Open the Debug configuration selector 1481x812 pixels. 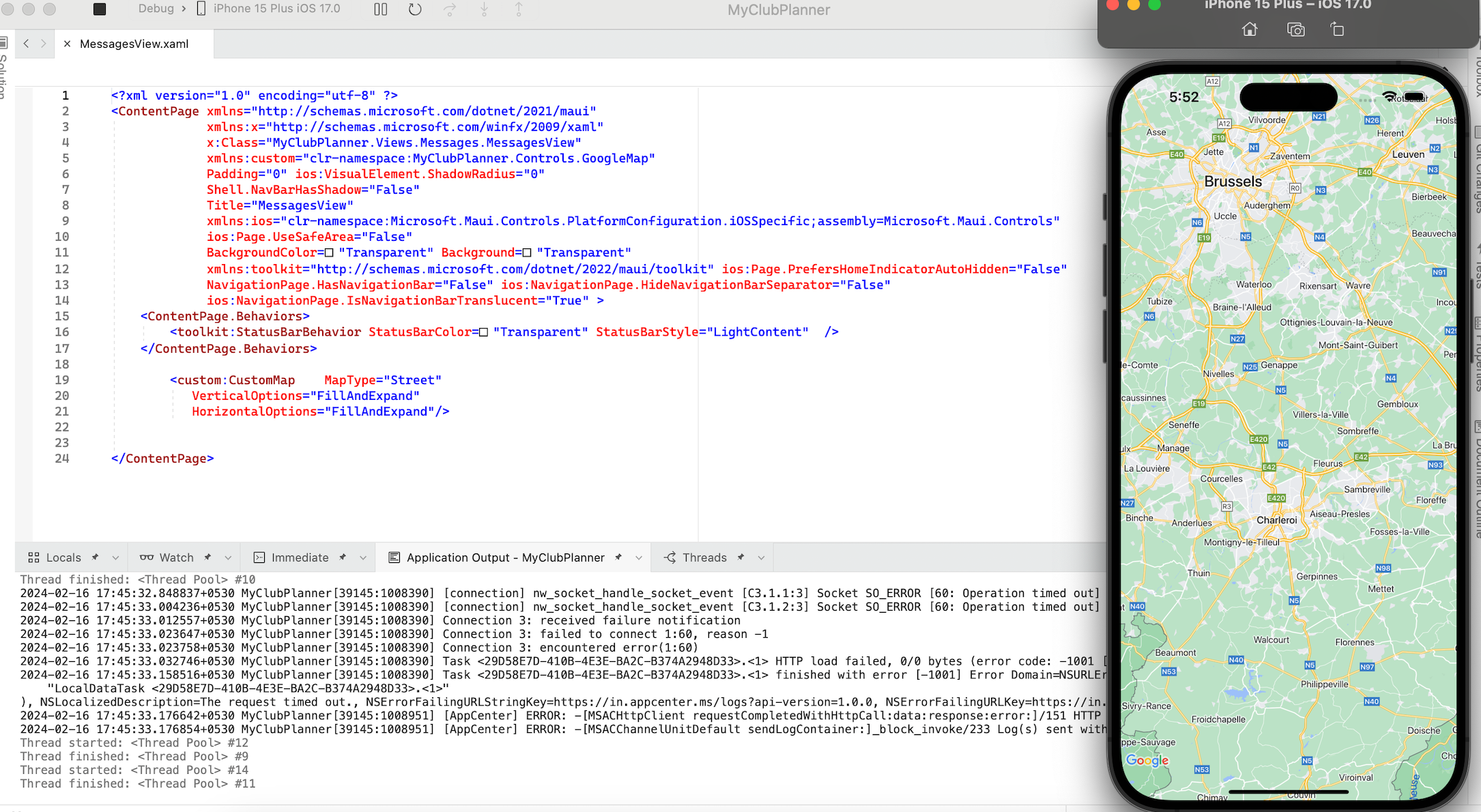pyautogui.click(x=157, y=9)
